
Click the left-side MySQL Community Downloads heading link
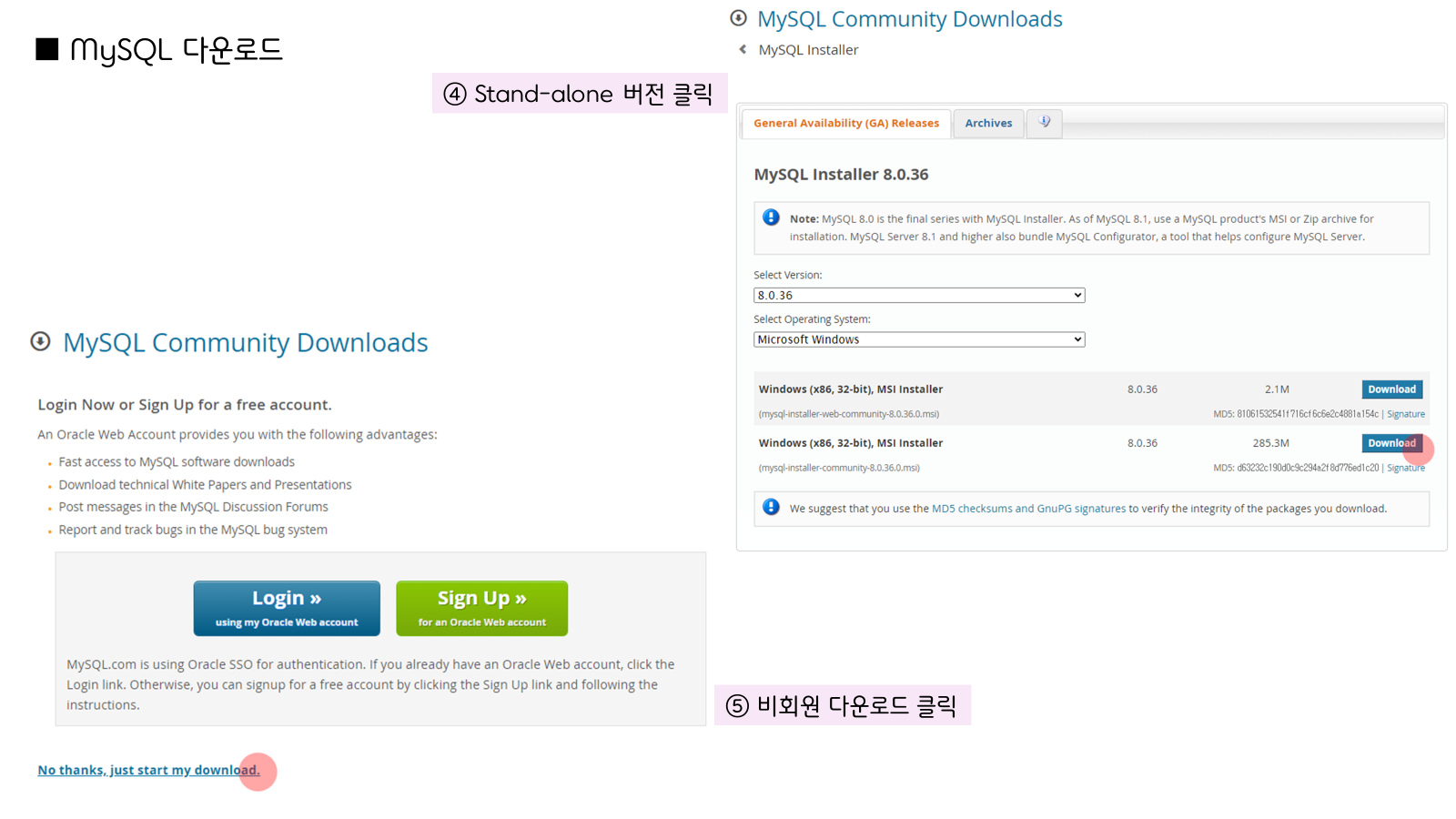[x=245, y=342]
